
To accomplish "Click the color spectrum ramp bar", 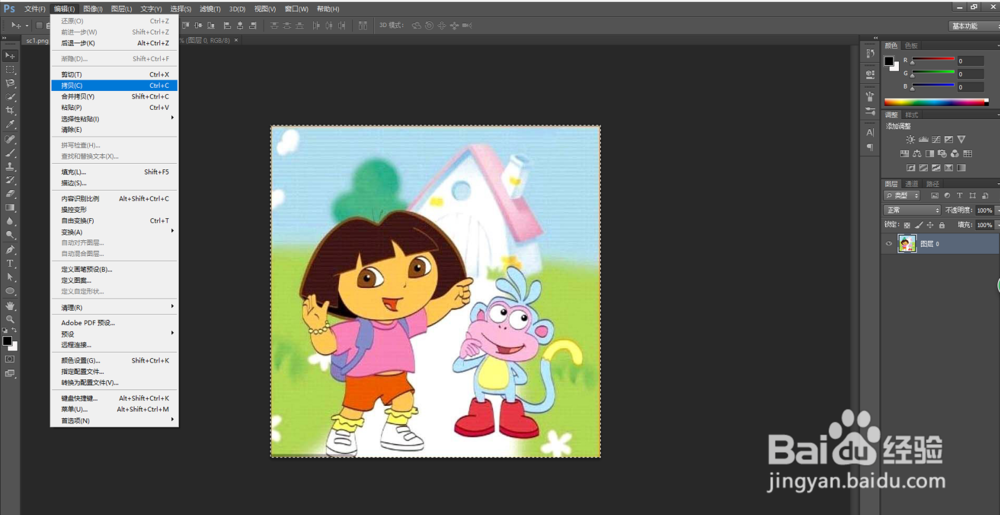I will pos(935,102).
